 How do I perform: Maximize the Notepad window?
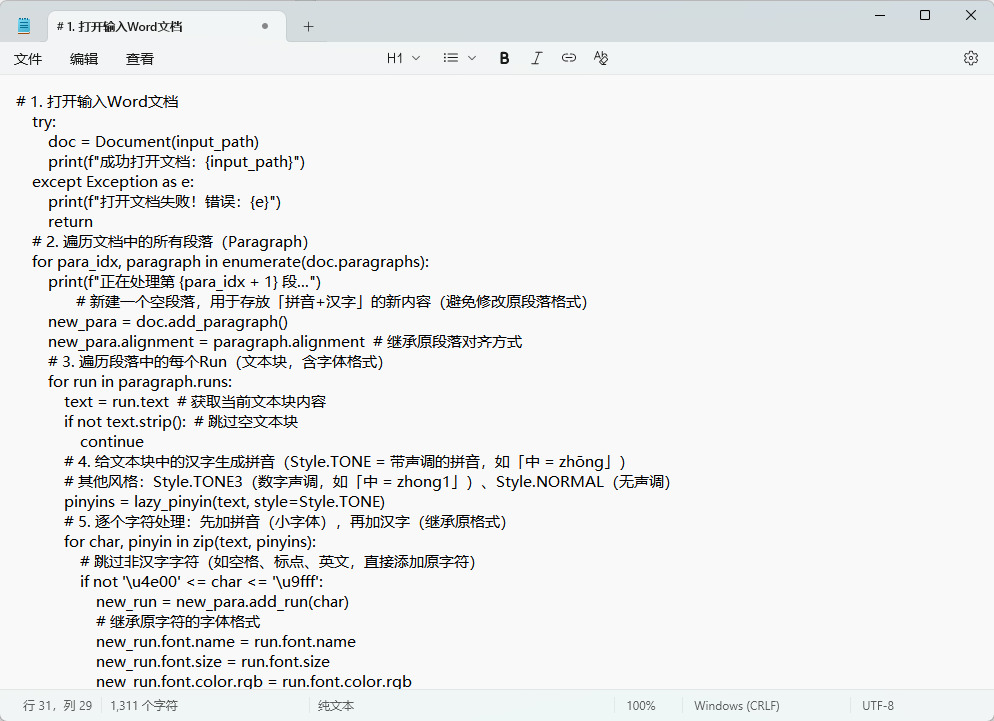click(x=925, y=15)
